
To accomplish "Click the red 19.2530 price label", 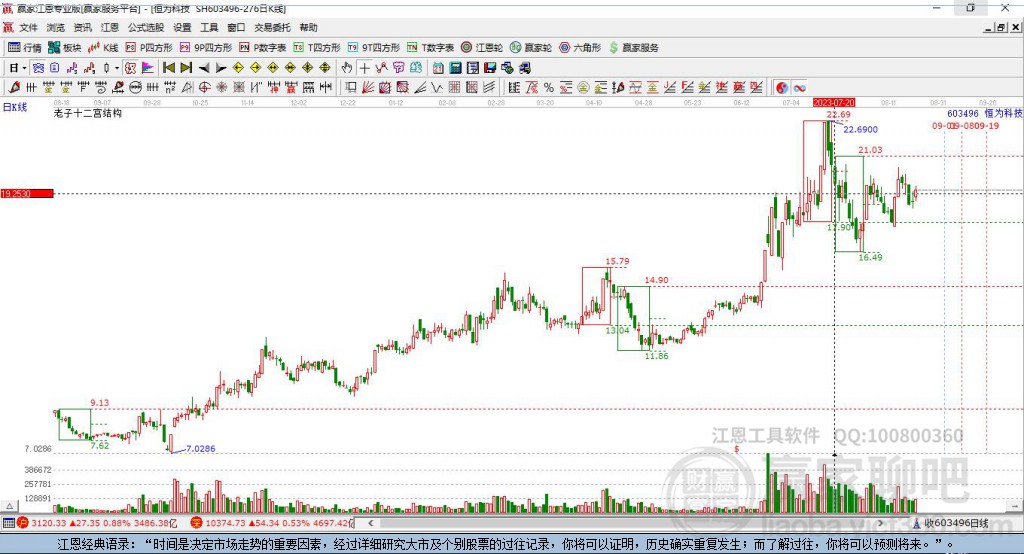I will click(x=27, y=193).
